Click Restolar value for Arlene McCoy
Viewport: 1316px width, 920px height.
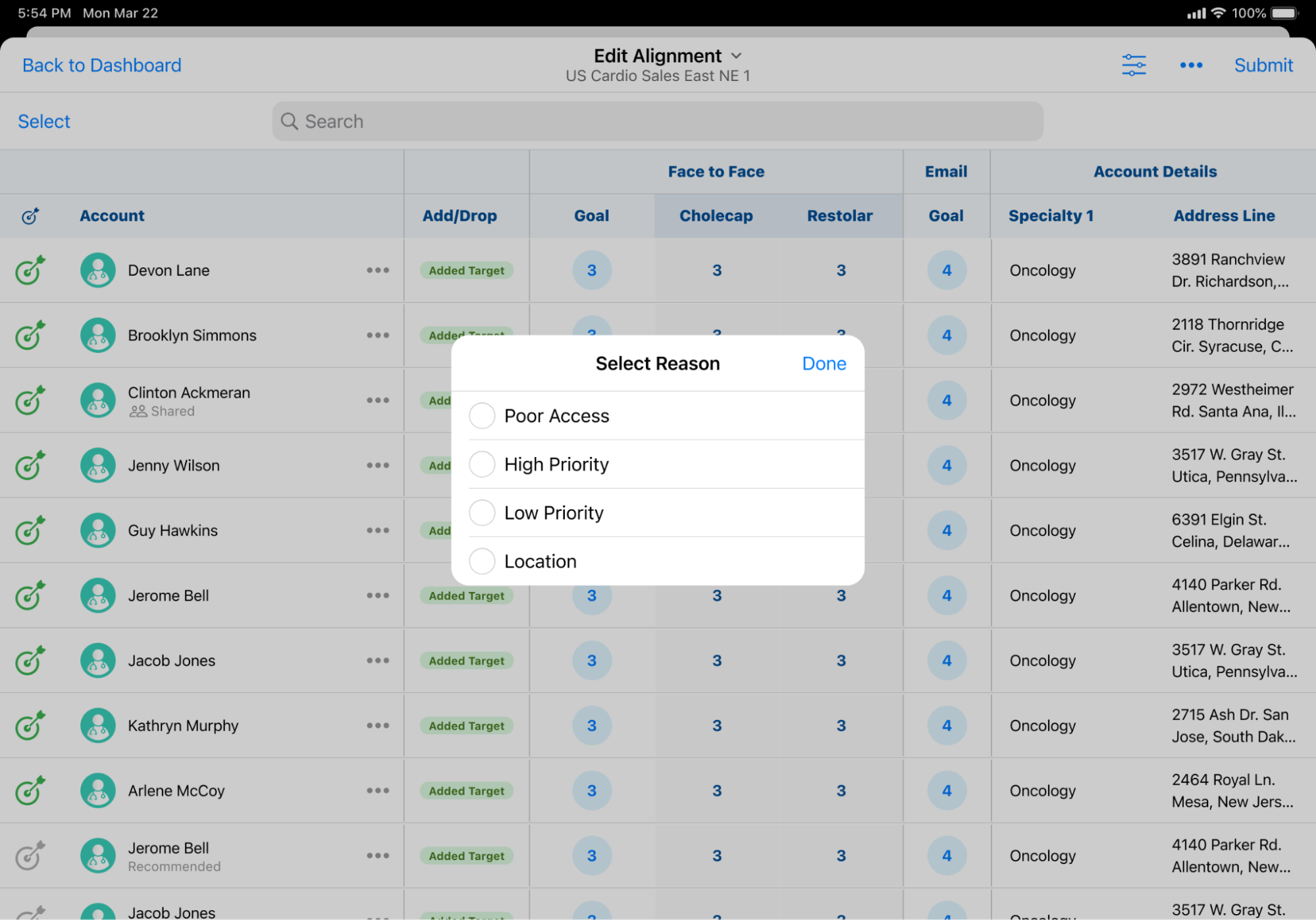841,790
